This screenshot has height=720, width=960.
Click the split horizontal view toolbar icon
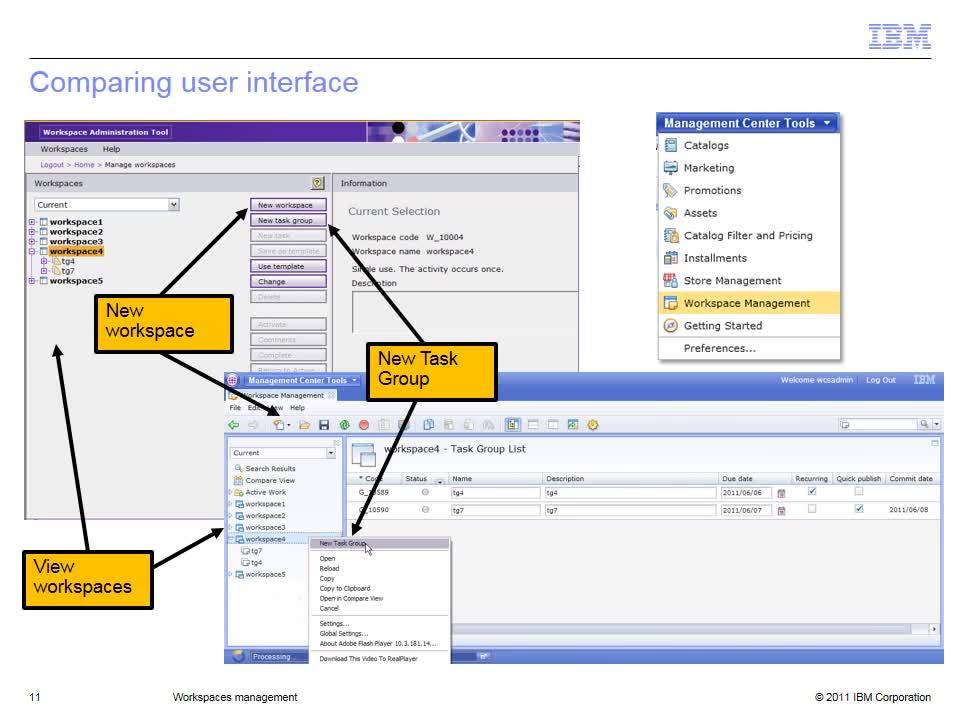point(533,424)
